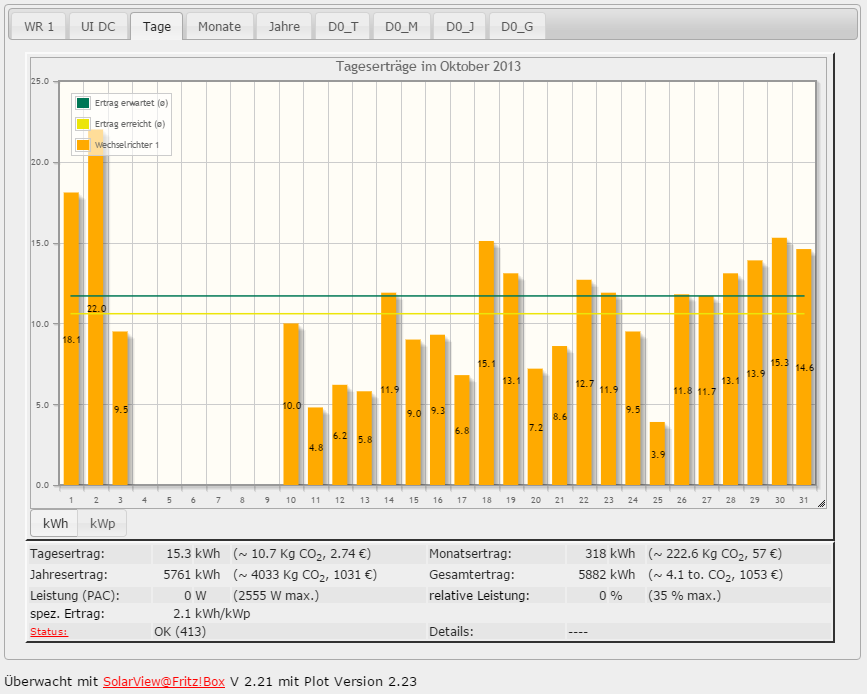Click the 'spez. Ertrag:' label
The height and width of the screenshot is (694, 867).
click(67, 614)
